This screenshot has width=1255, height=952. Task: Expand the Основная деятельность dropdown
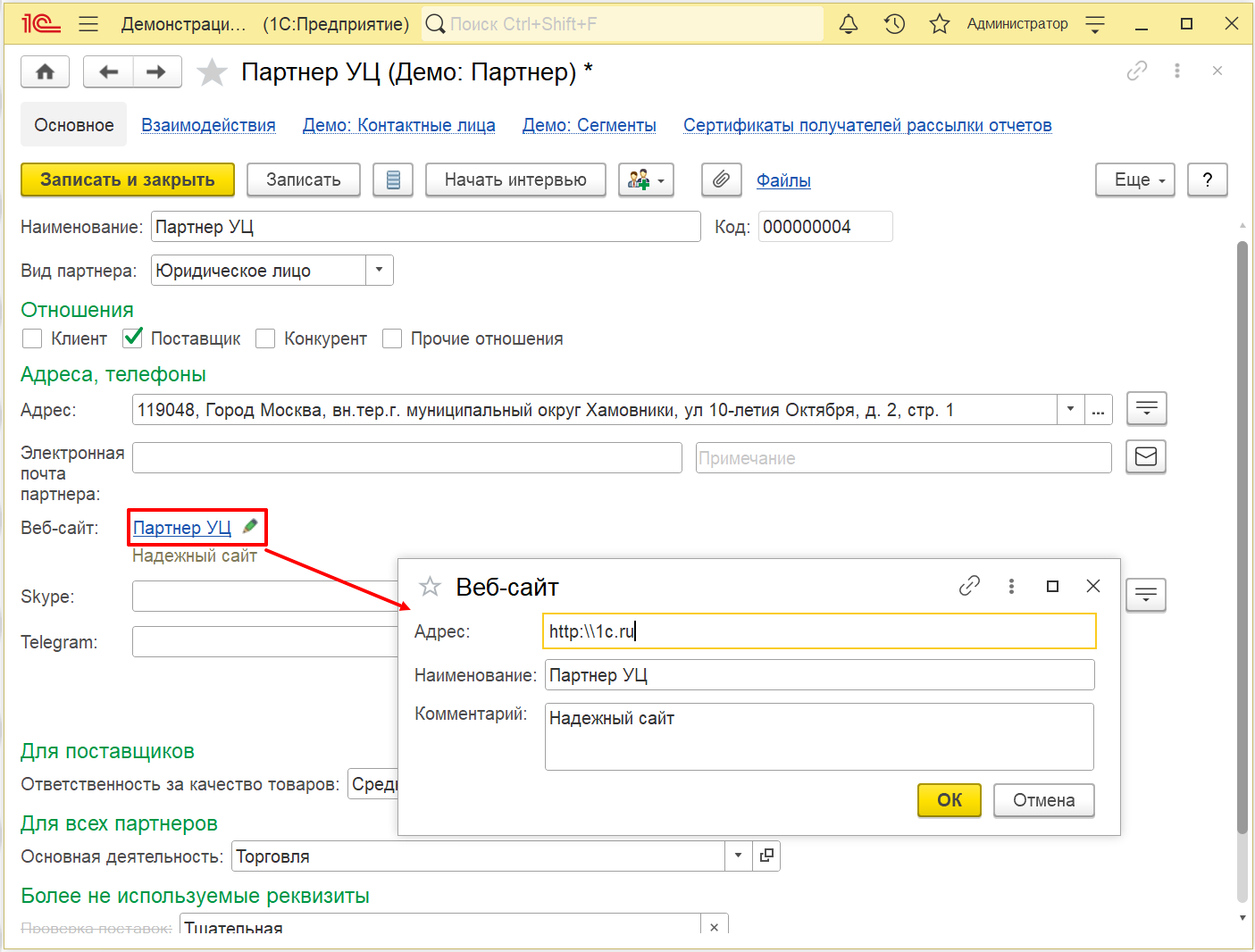point(738,856)
